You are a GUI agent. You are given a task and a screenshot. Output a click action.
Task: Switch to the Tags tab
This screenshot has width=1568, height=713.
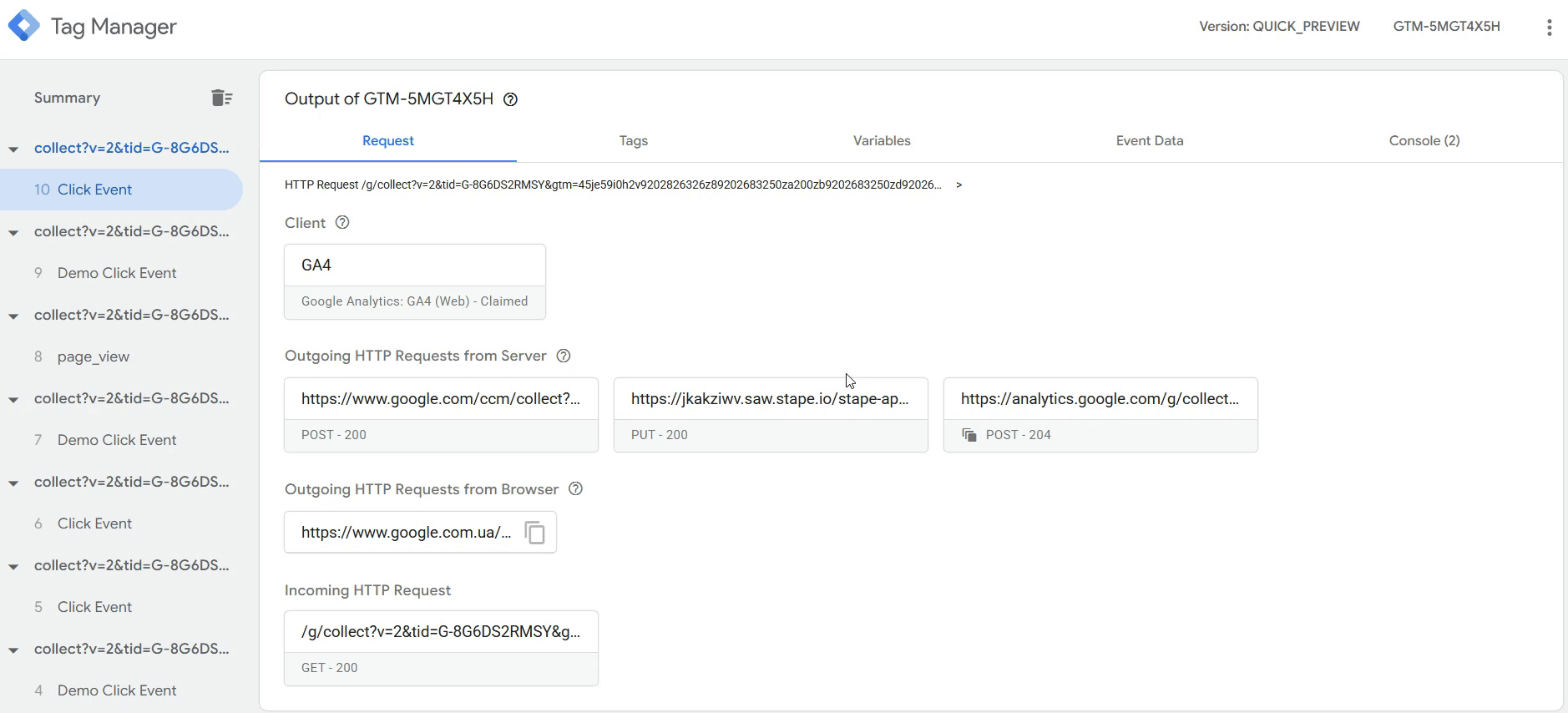coord(634,141)
